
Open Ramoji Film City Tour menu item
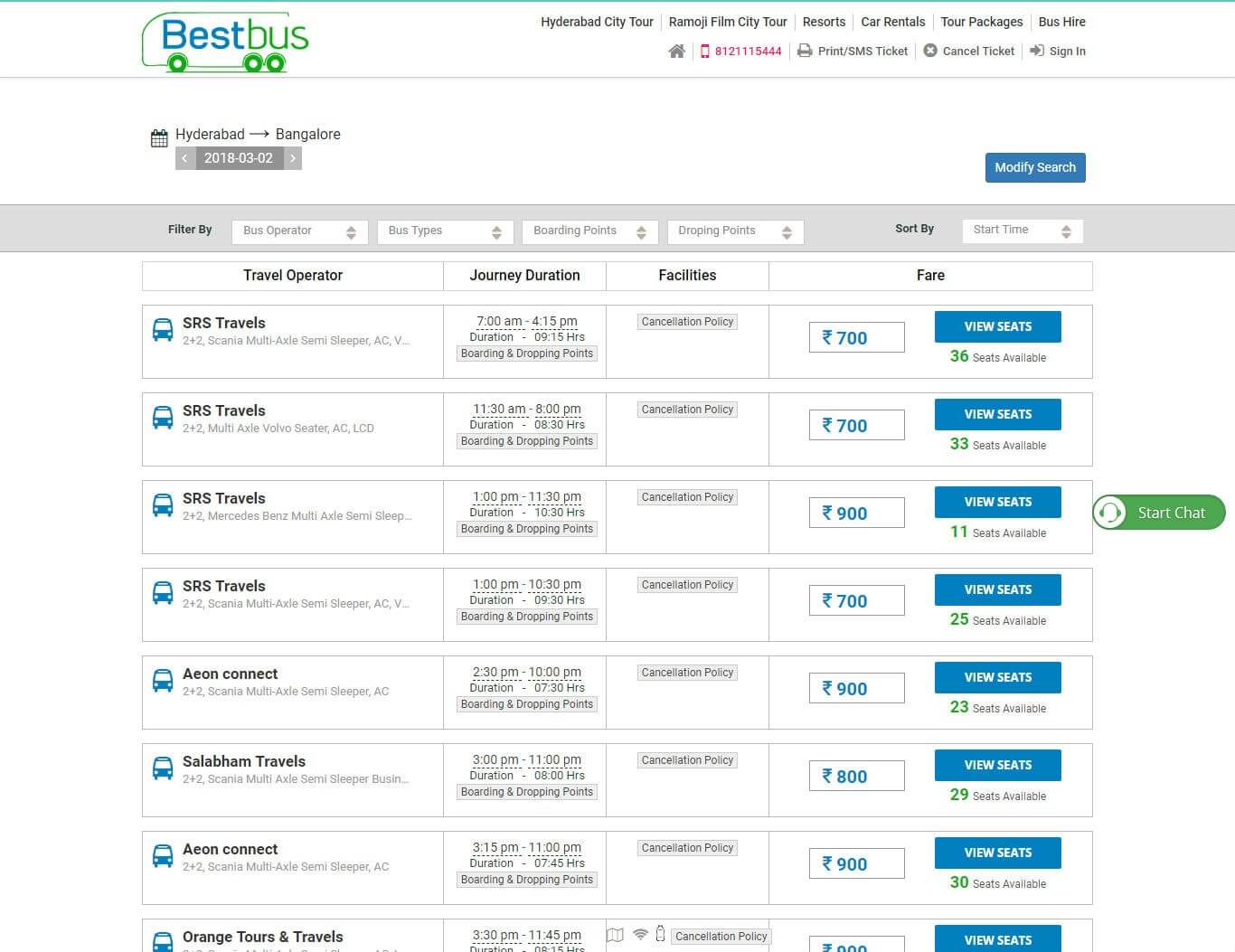(x=728, y=22)
